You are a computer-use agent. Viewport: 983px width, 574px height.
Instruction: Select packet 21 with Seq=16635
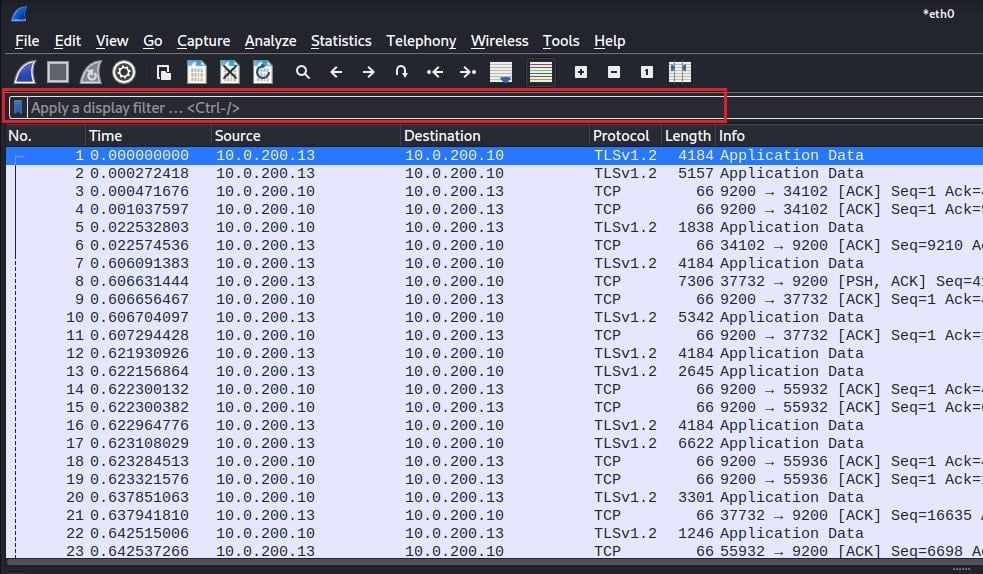[495, 515]
